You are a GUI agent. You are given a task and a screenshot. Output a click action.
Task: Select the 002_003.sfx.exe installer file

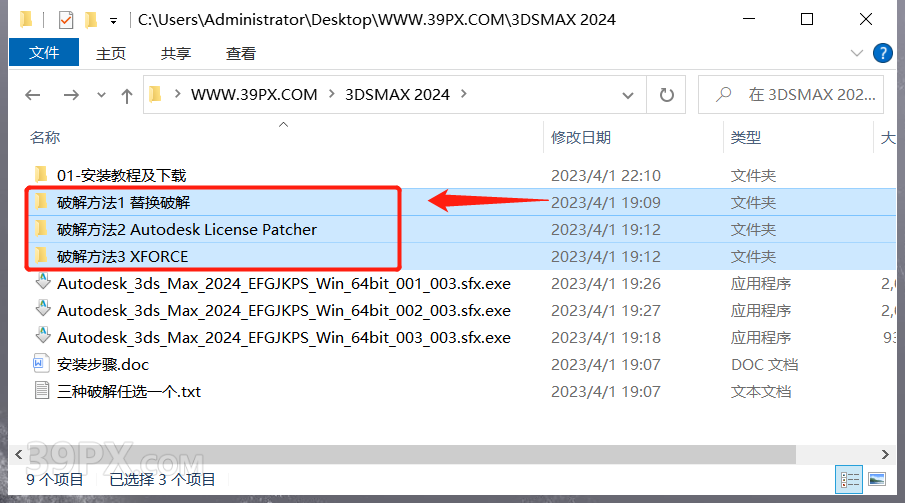(283, 311)
